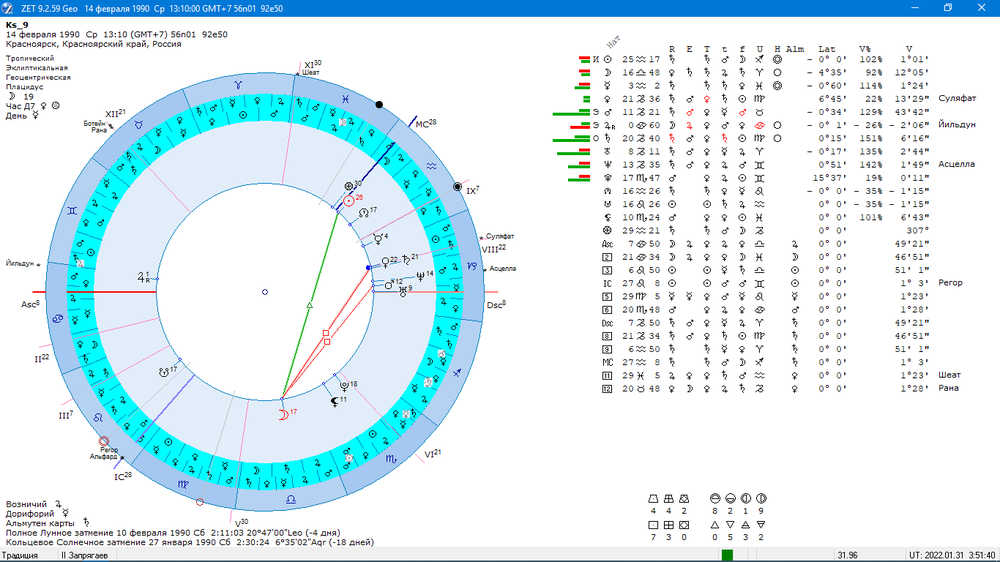Select the V% column header in table
The image size is (1000, 562).
click(864, 49)
